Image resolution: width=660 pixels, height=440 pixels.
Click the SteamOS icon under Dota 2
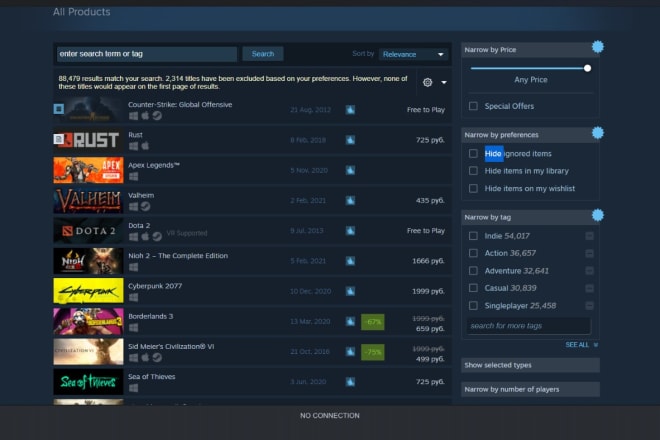pos(157,237)
